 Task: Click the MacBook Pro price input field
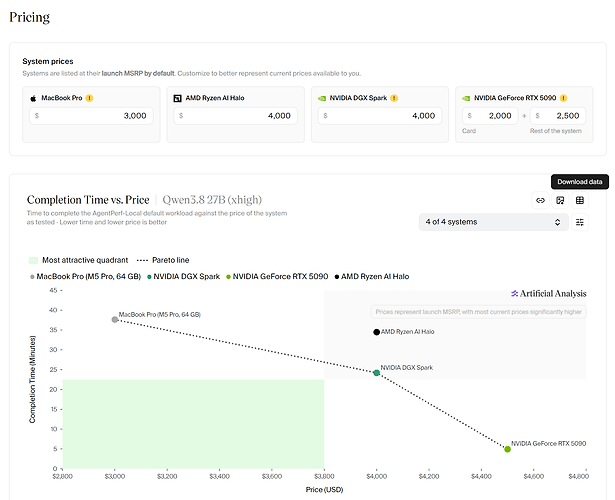point(91,116)
